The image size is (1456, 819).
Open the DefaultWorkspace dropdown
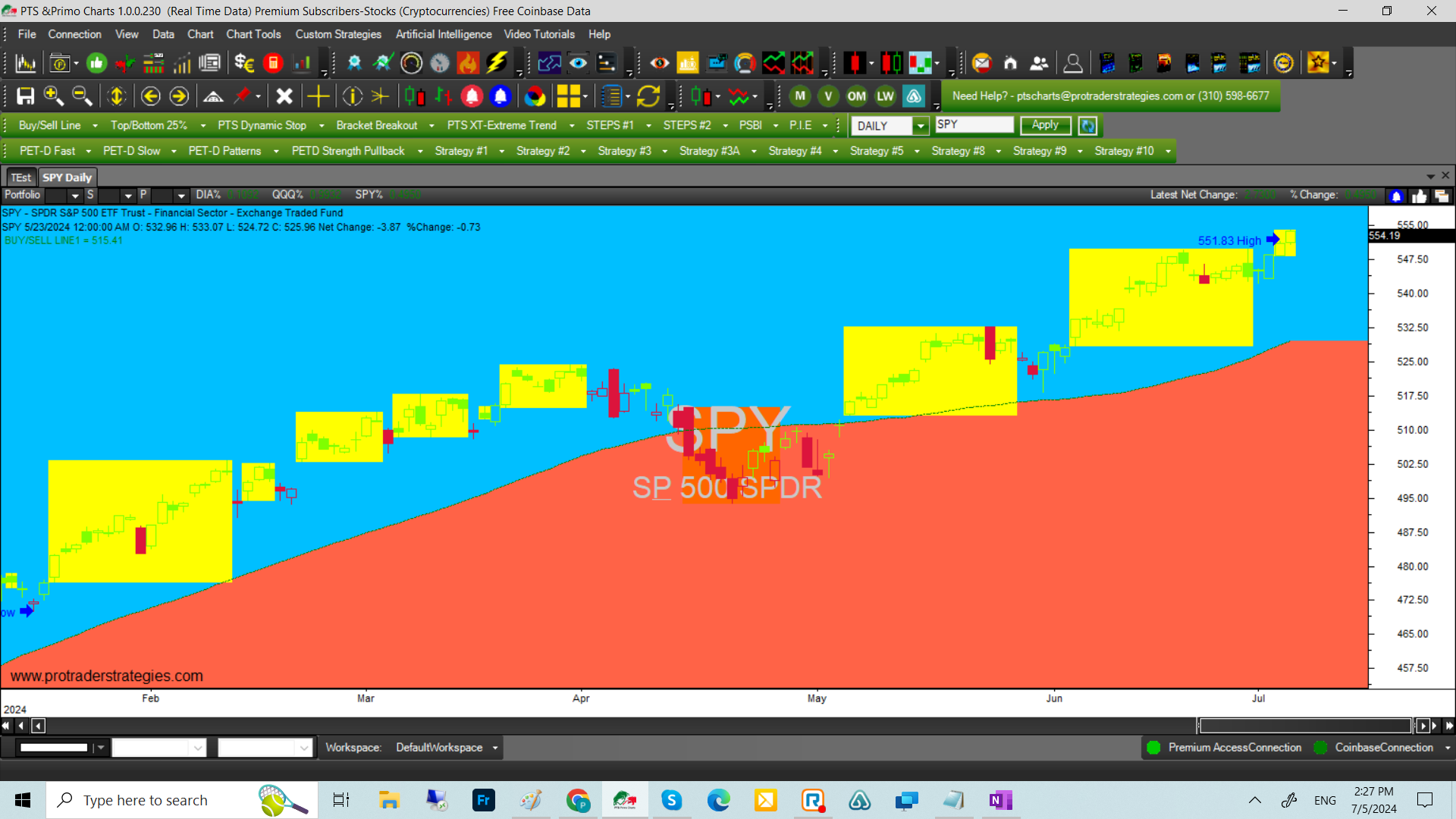tap(447, 748)
